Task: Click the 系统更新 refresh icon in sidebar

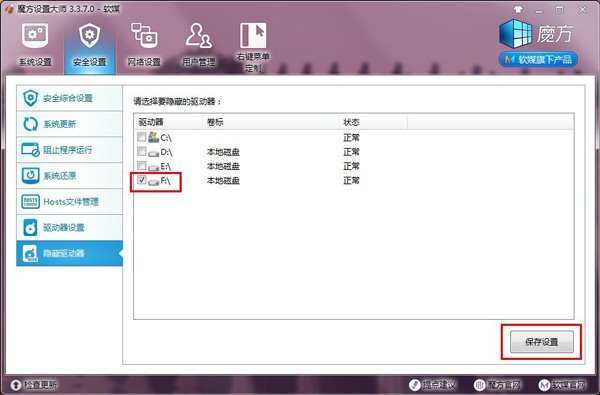Action: [30, 124]
